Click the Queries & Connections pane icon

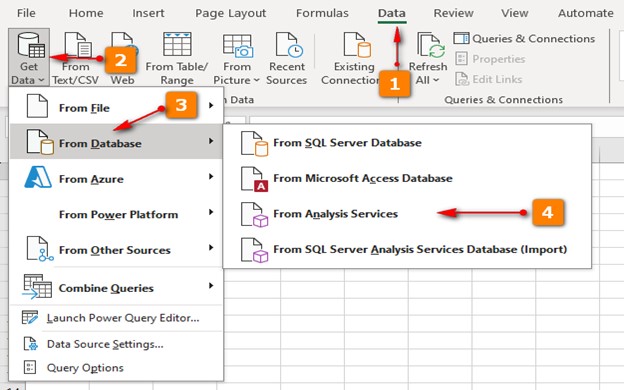461,38
